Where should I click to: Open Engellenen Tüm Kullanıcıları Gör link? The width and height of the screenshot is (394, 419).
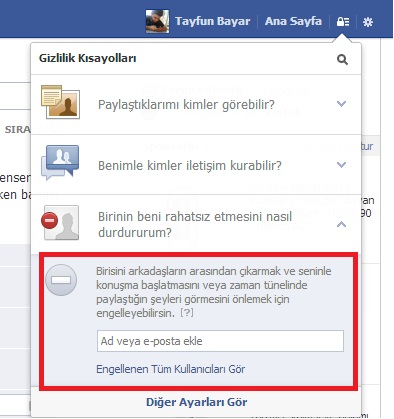(171, 369)
